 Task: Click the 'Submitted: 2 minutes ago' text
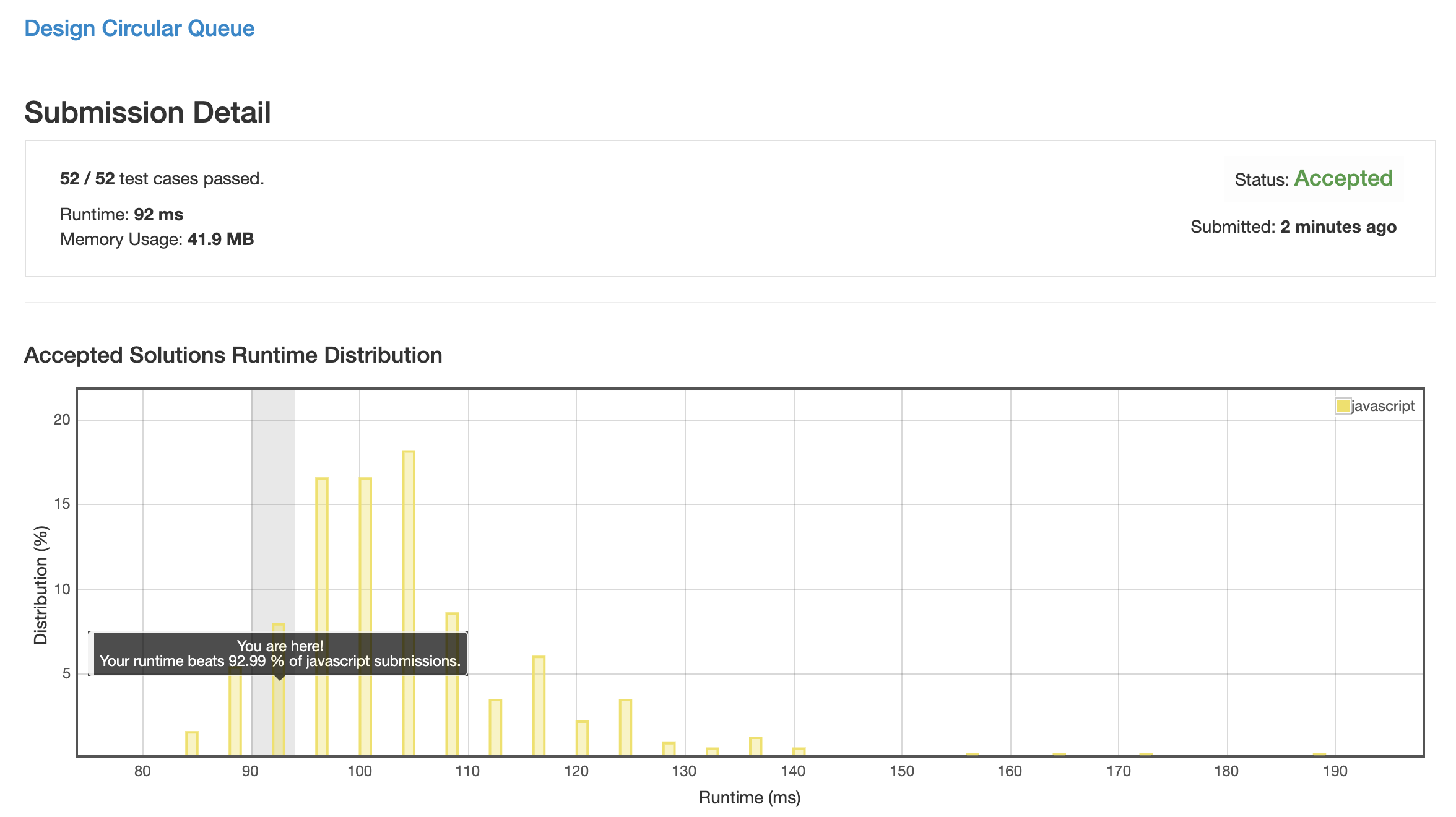point(1293,227)
